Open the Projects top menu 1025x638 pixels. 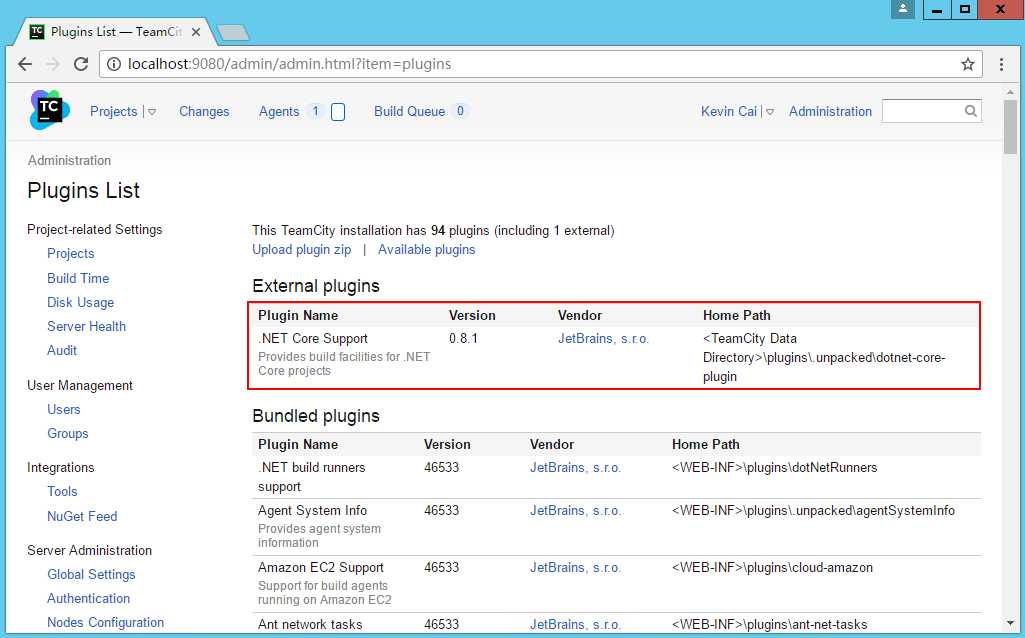(x=114, y=112)
